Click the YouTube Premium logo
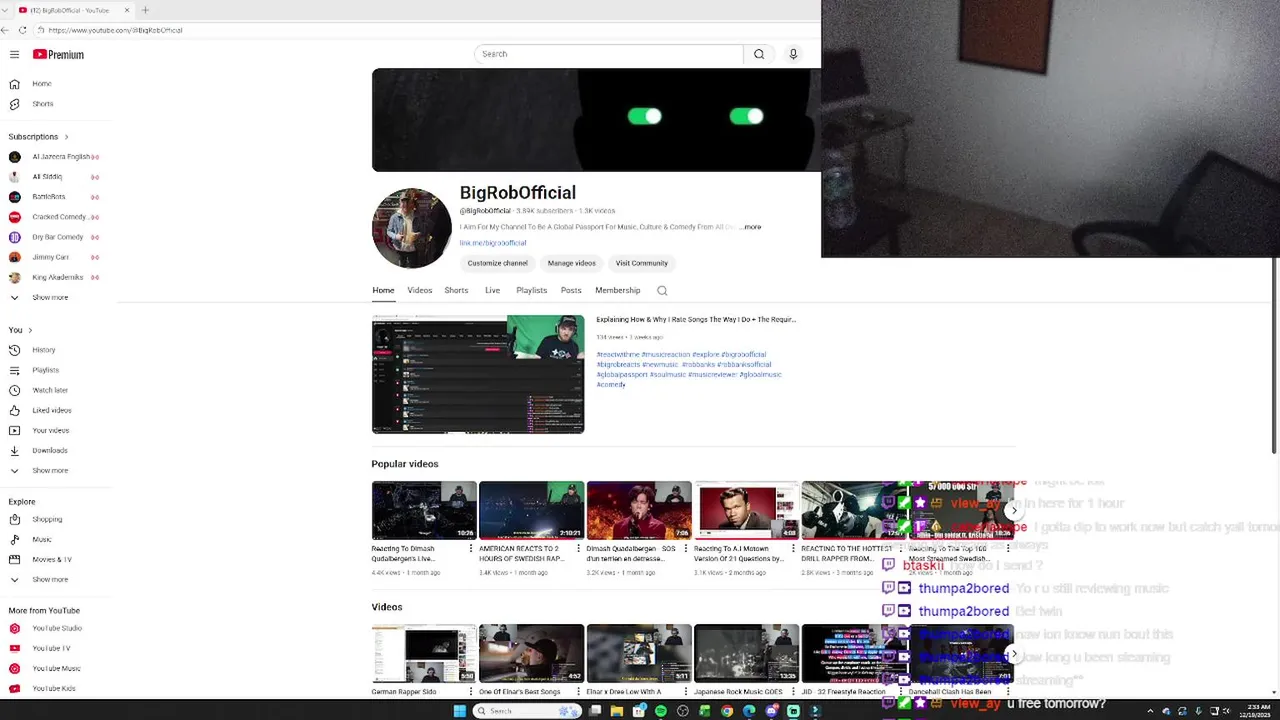This screenshot has height=720, width=1280. (x=58, y=54)
